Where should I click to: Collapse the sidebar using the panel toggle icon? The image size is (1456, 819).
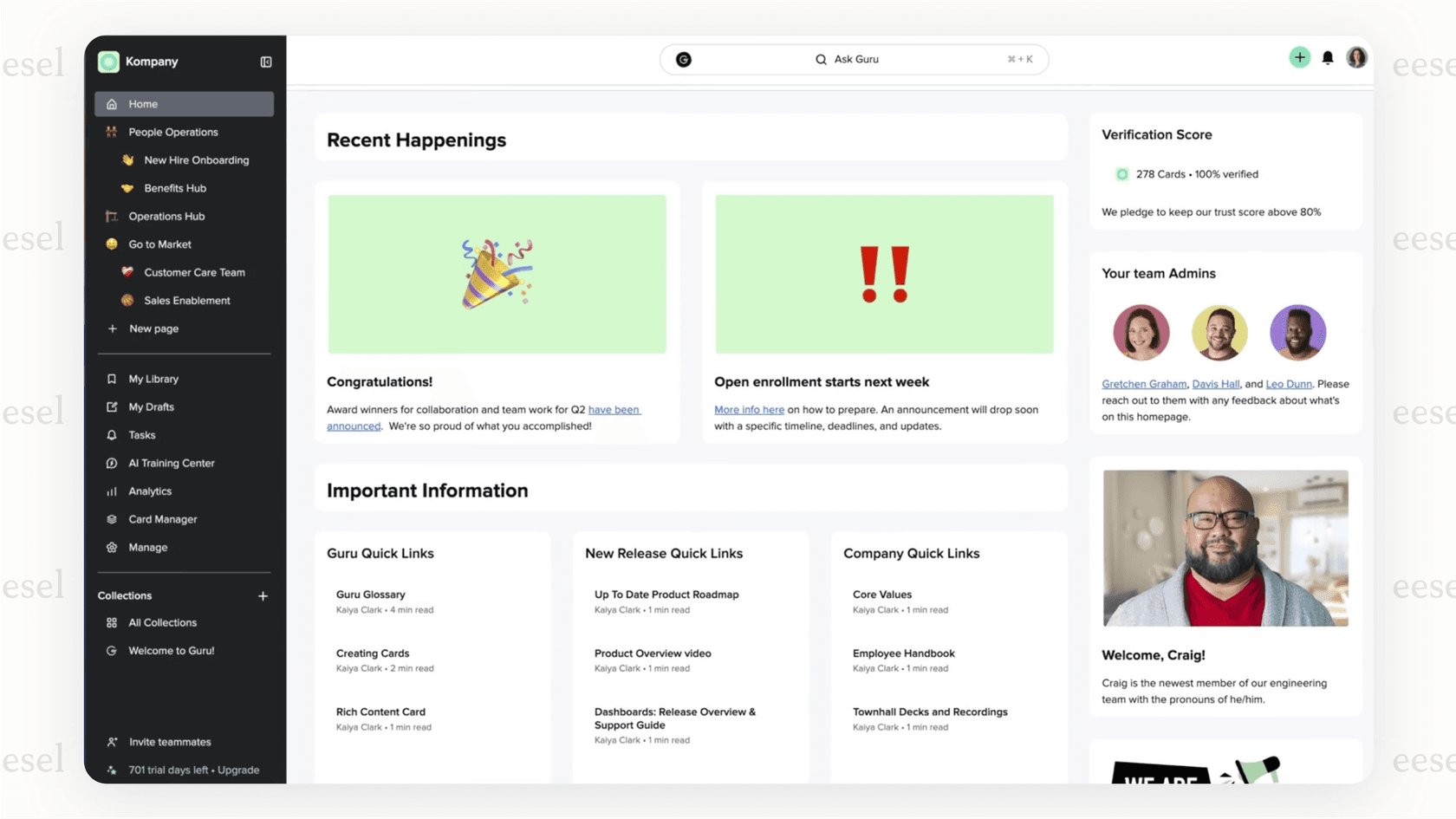coord(265,61)
